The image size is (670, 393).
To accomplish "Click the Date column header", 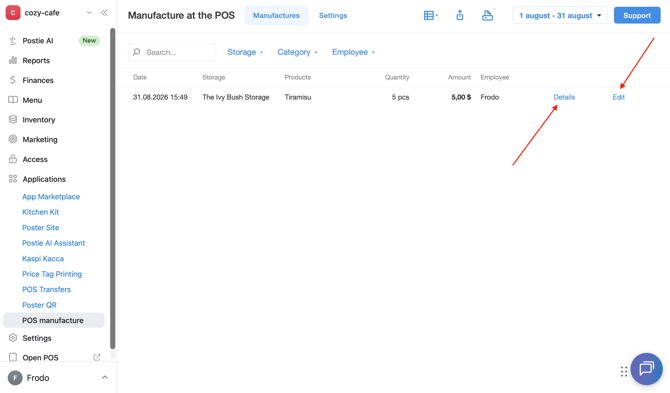I will coord(140,77).
